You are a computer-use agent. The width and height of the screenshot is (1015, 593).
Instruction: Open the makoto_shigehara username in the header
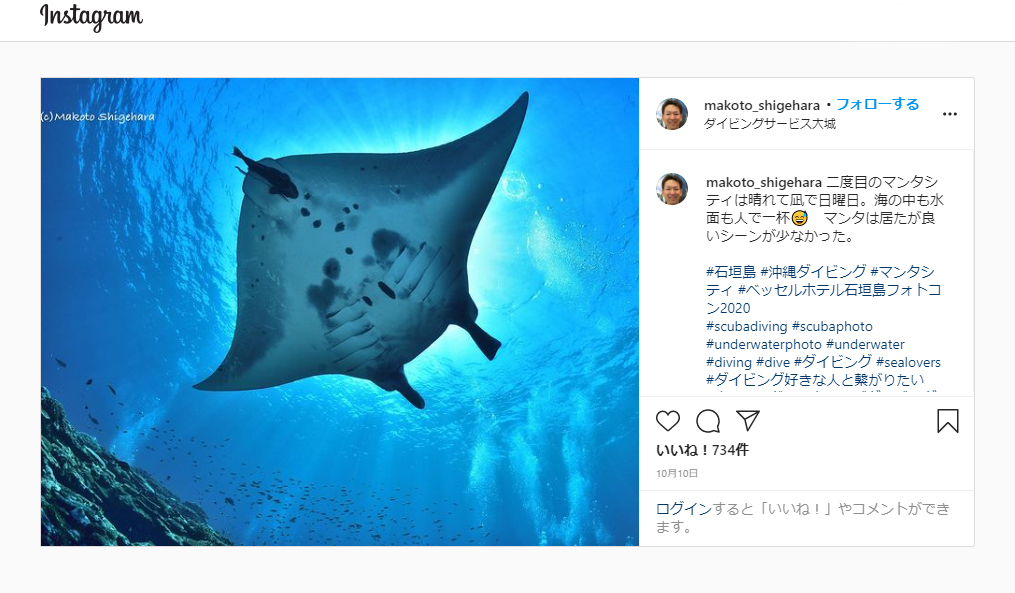[x=762, y=105]
